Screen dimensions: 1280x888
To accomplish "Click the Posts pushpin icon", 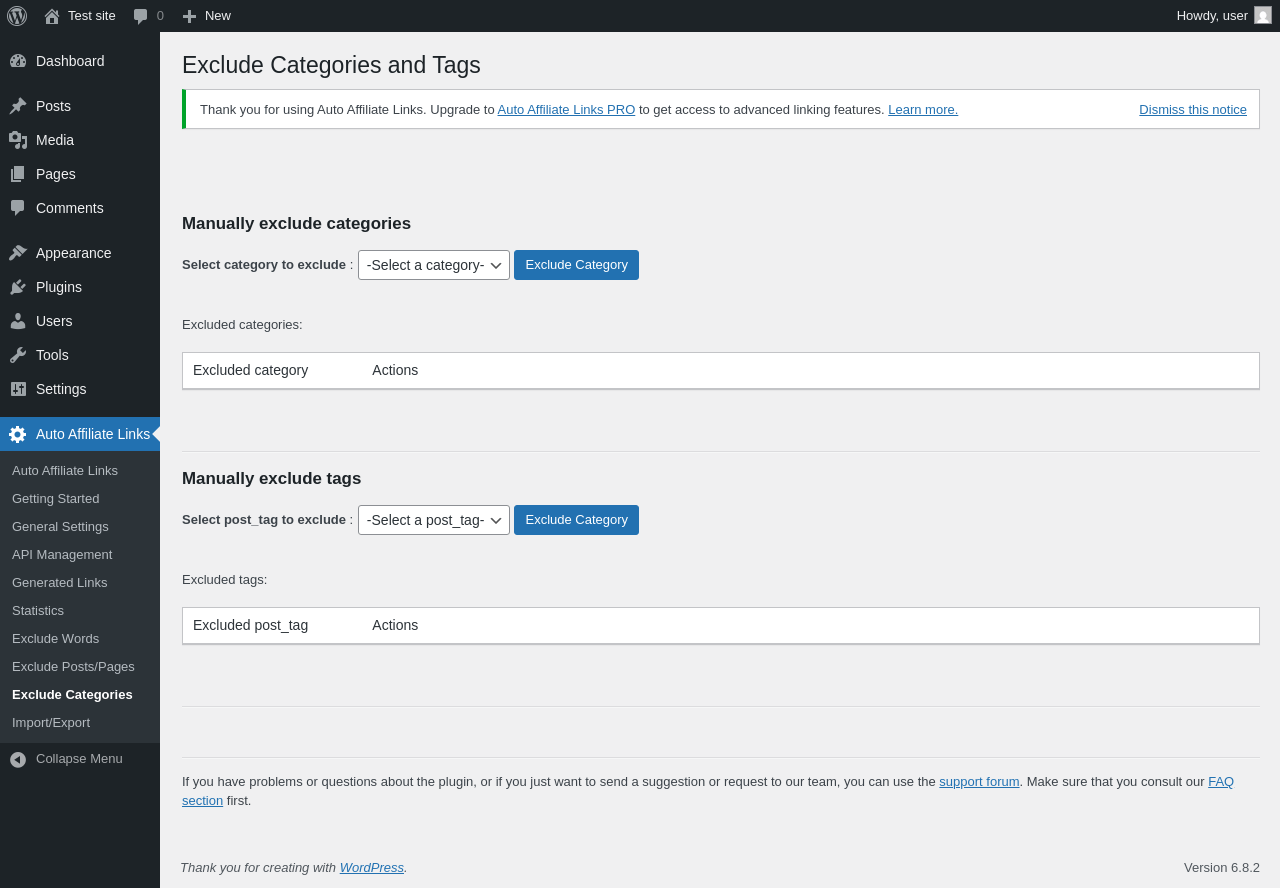I will click(x=18, y=106).
